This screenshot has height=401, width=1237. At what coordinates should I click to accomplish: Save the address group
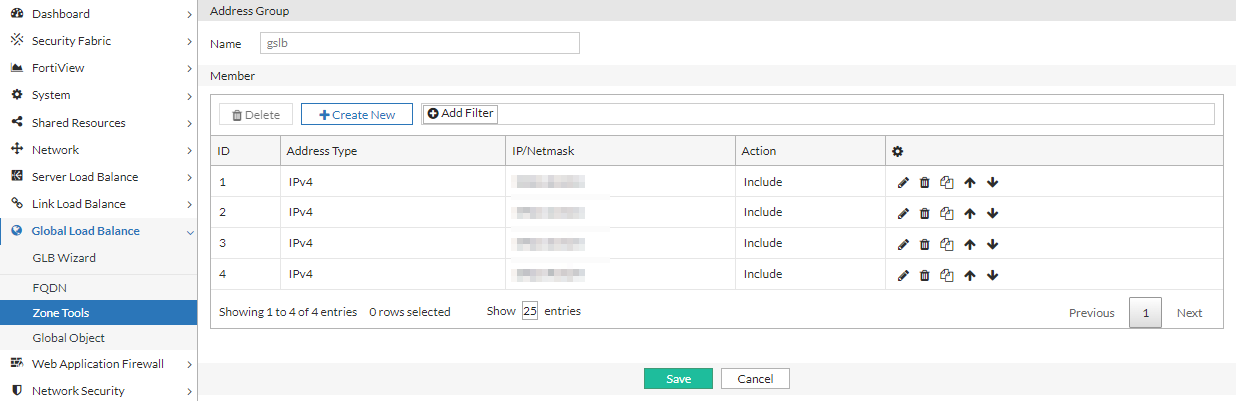pyautogui.click(x=678, y=379)
